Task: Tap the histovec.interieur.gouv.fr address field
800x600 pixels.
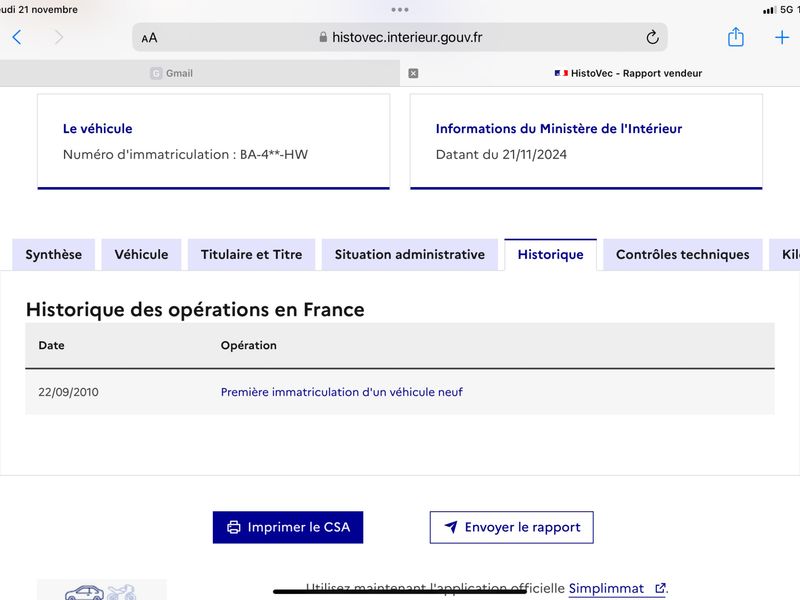Action: (x=400, y=37)
